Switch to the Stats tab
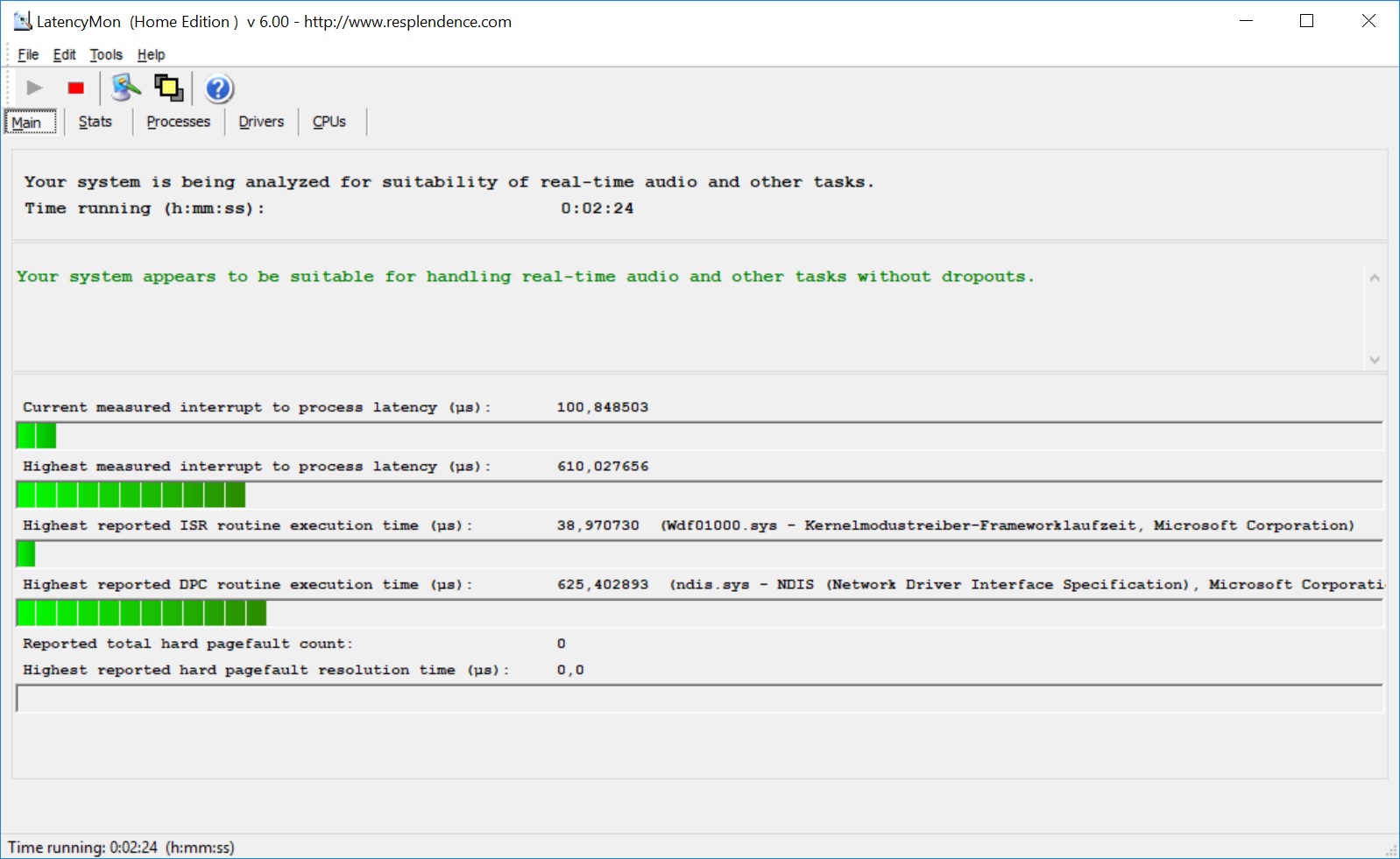The image size is (1400, 859). 95,122
